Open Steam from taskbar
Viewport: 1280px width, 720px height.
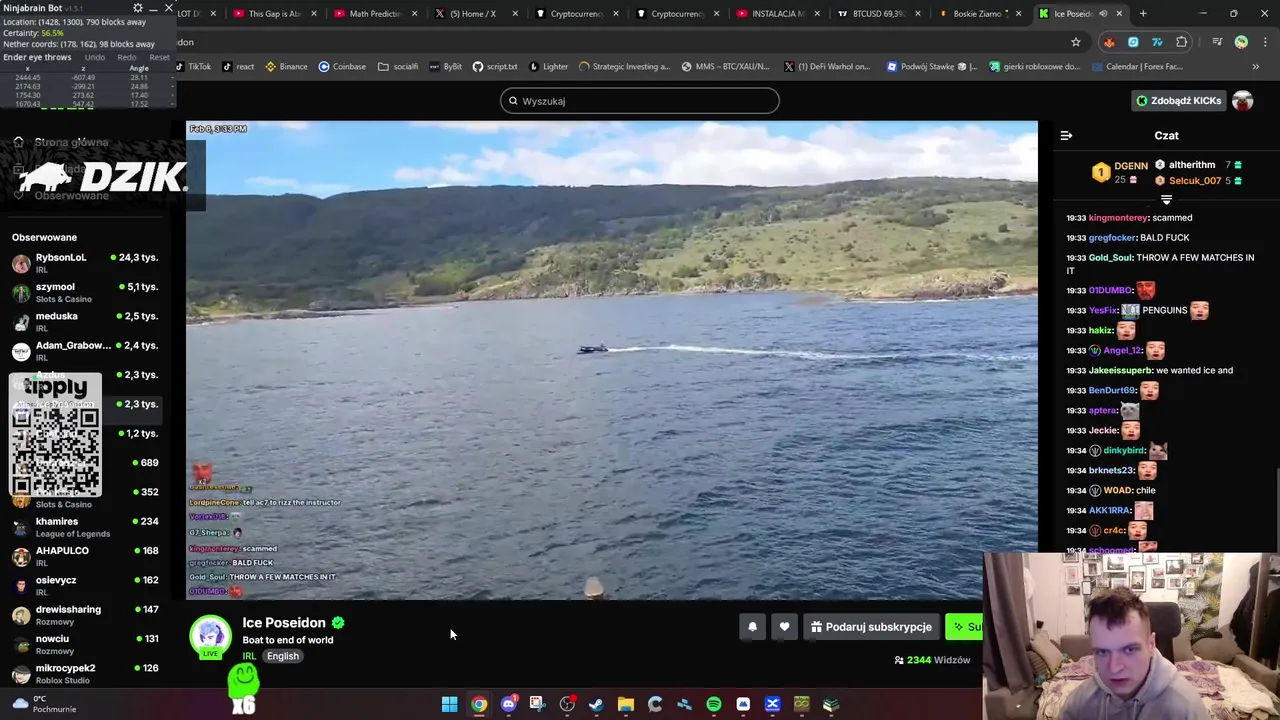tap(596, 704)
